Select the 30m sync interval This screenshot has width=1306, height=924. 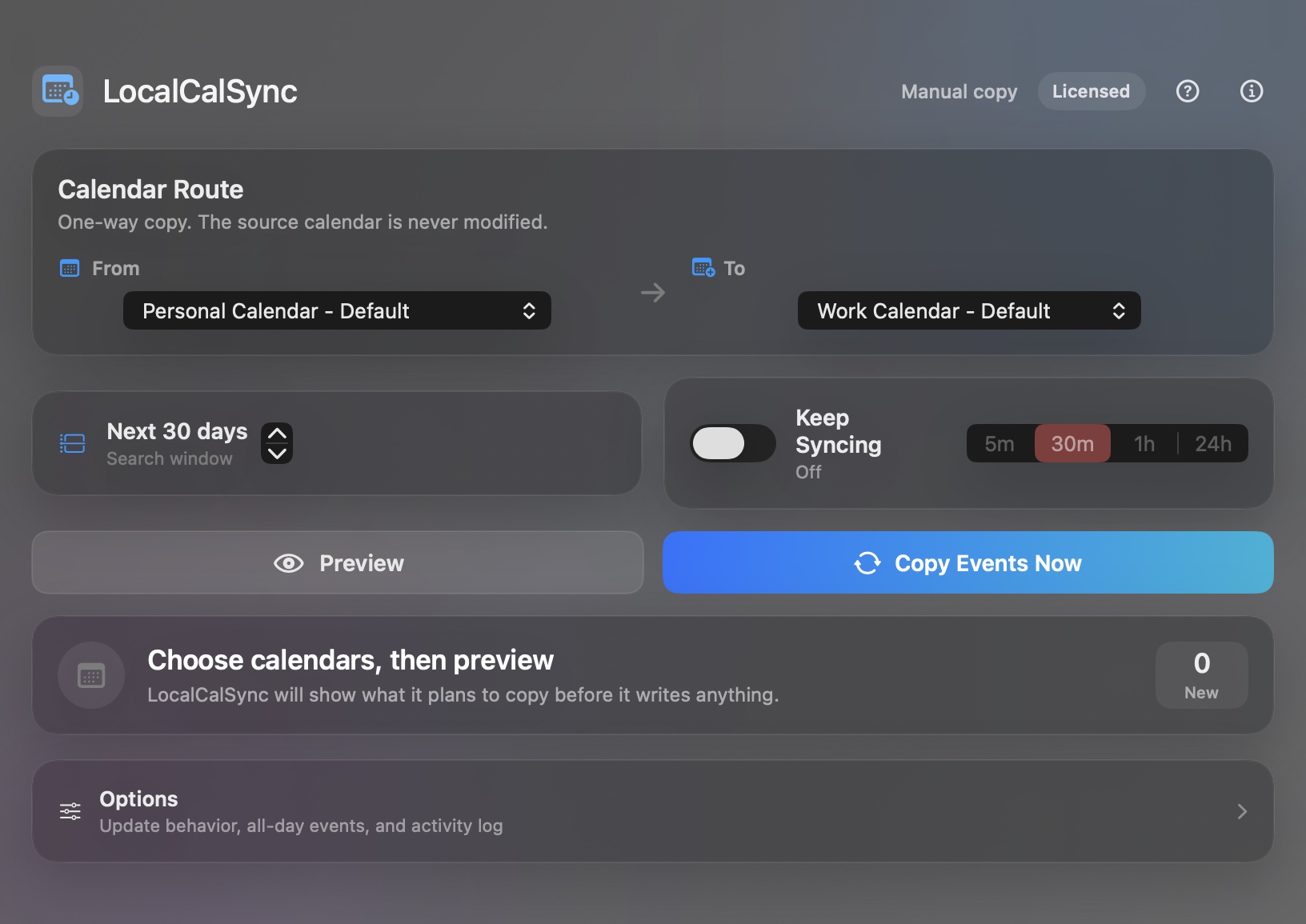pos(1072,443)
